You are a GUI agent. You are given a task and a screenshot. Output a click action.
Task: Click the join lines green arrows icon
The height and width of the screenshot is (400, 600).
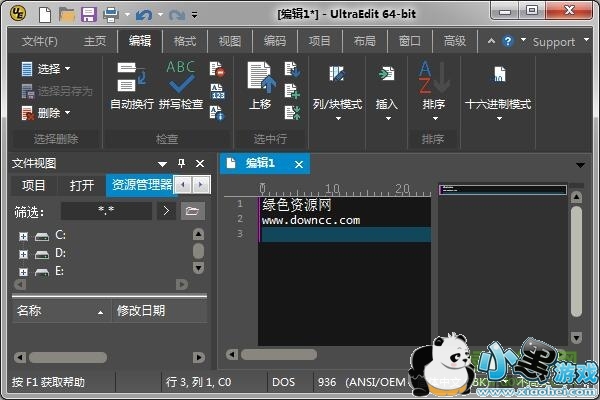click(x=292, y=113)
